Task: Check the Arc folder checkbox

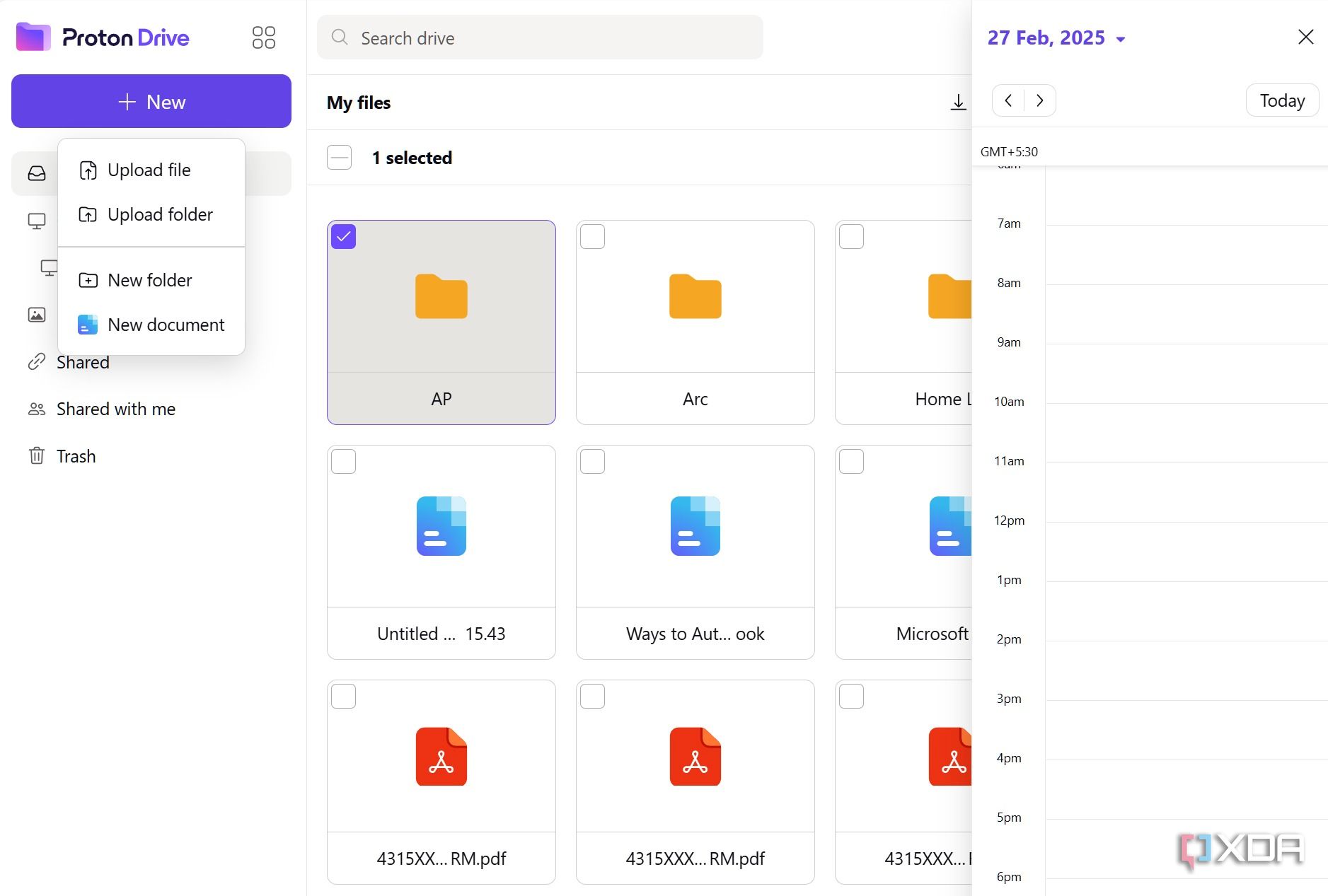Action: click(592, 237)
